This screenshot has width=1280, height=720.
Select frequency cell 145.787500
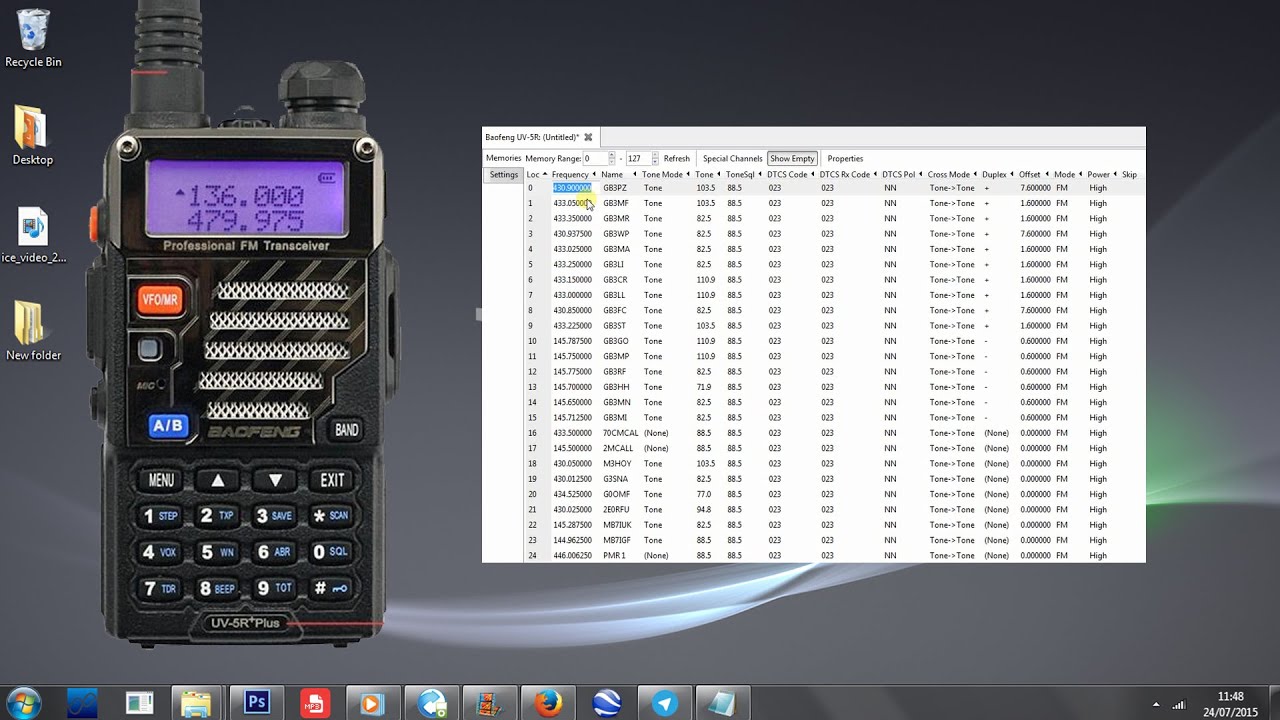click(573, 341)
